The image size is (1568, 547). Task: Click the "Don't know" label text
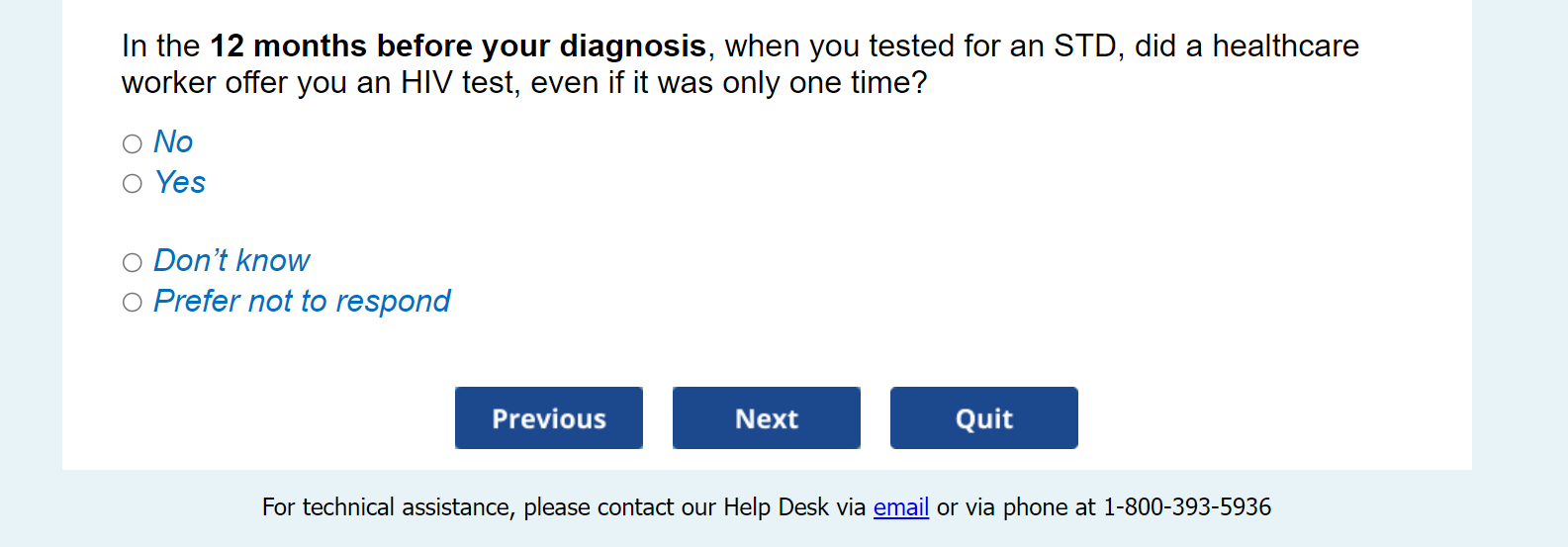pyautogui.click(x=231, y=261)
